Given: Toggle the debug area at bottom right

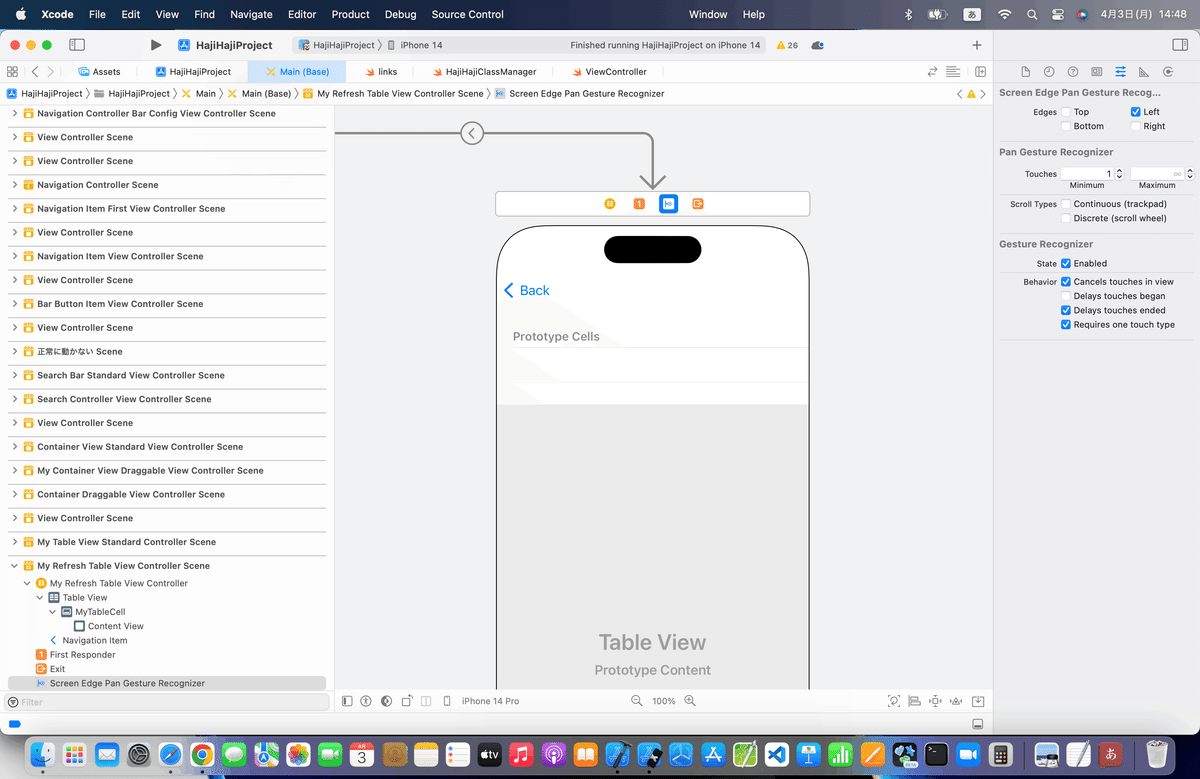Looking at the screenshot, I should coord(978,724).
